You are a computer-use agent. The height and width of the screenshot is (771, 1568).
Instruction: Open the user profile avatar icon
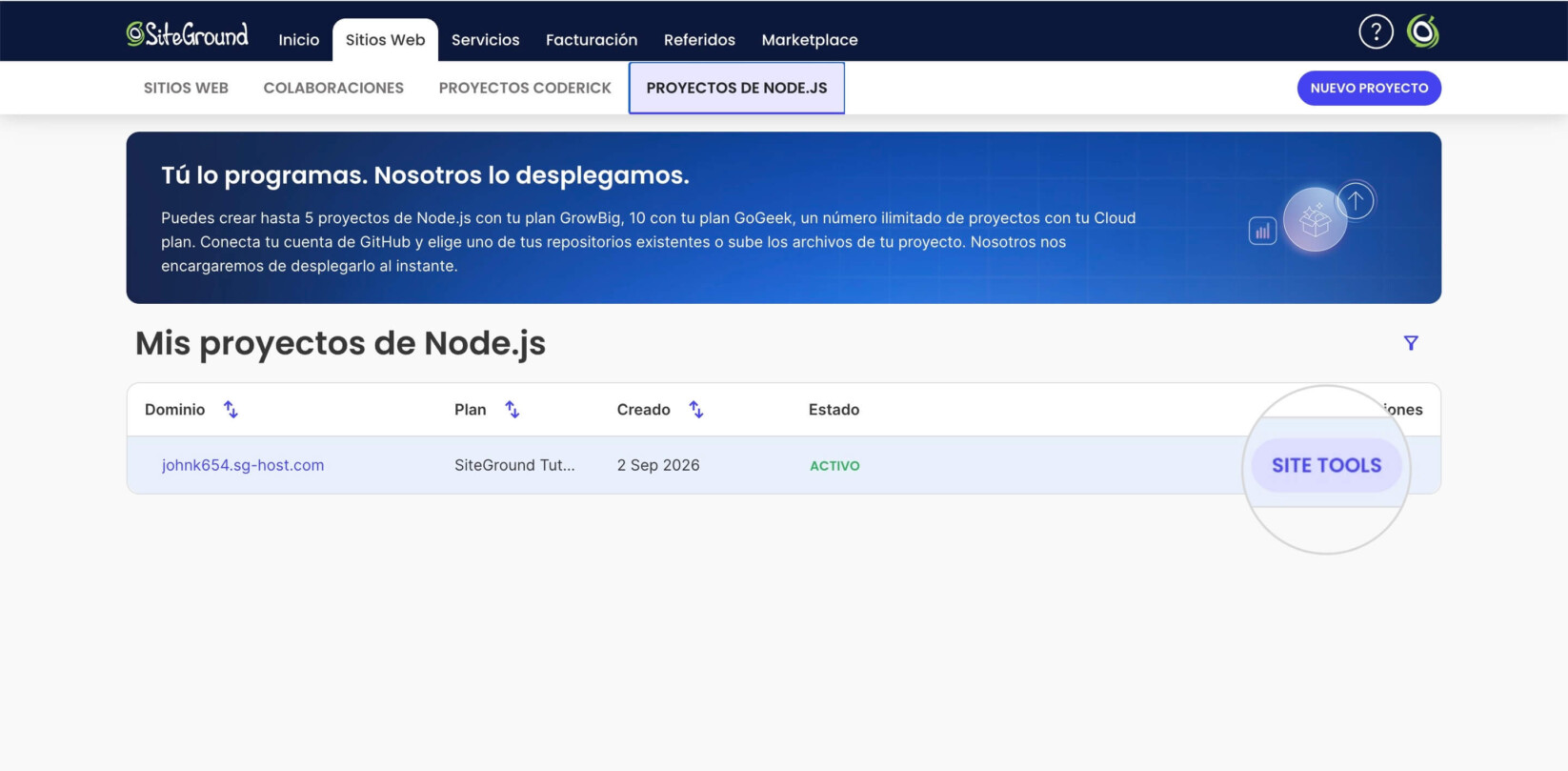point(1423,32)
